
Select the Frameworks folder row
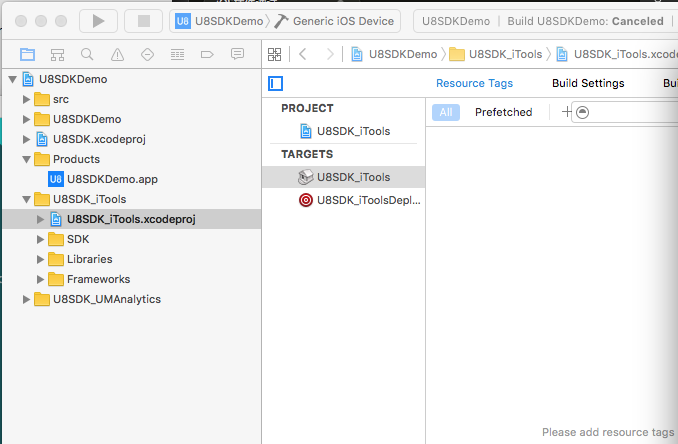[131, 279]
